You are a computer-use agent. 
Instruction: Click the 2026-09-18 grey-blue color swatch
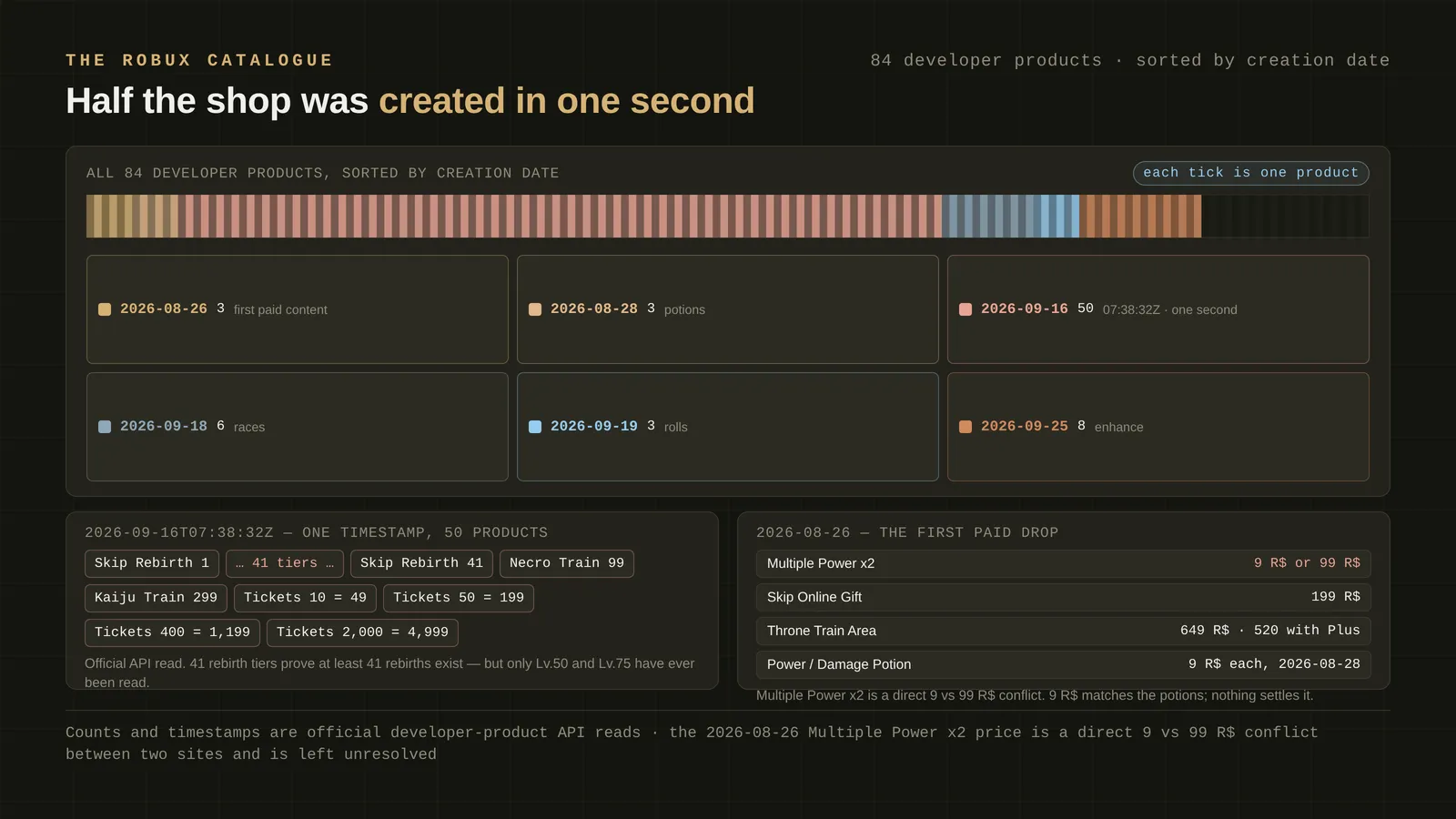(x=105, y=427)
